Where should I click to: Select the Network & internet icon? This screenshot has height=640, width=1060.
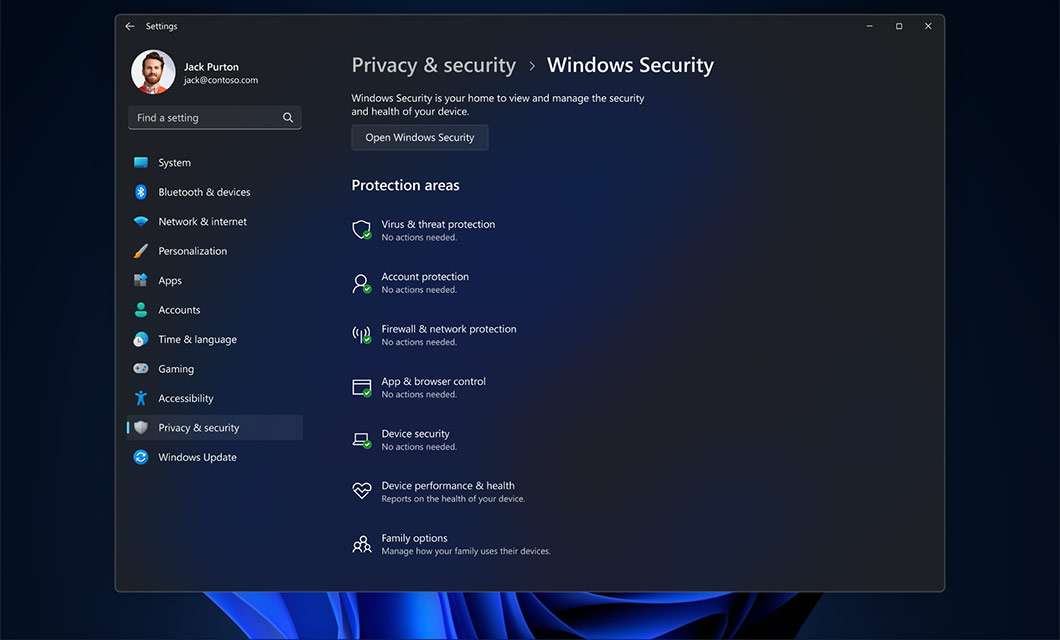coord(140,221)
